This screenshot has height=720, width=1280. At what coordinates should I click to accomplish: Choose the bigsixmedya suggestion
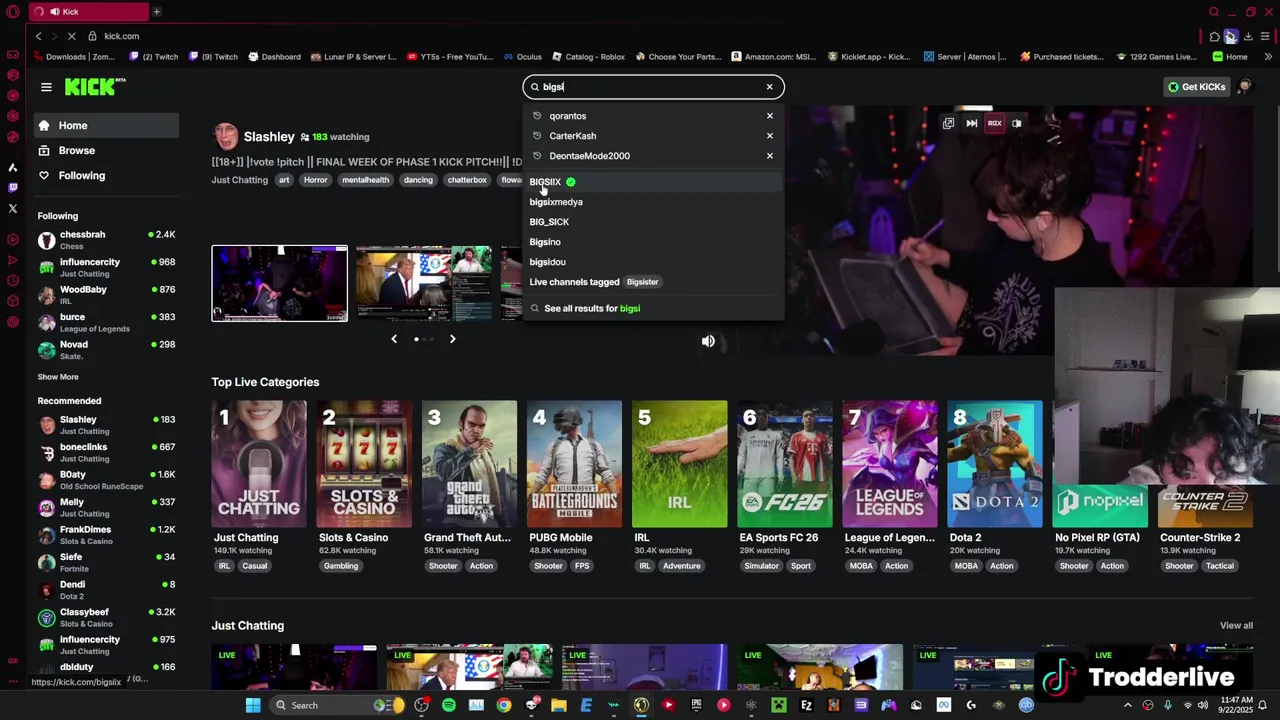tap(556, 202)
